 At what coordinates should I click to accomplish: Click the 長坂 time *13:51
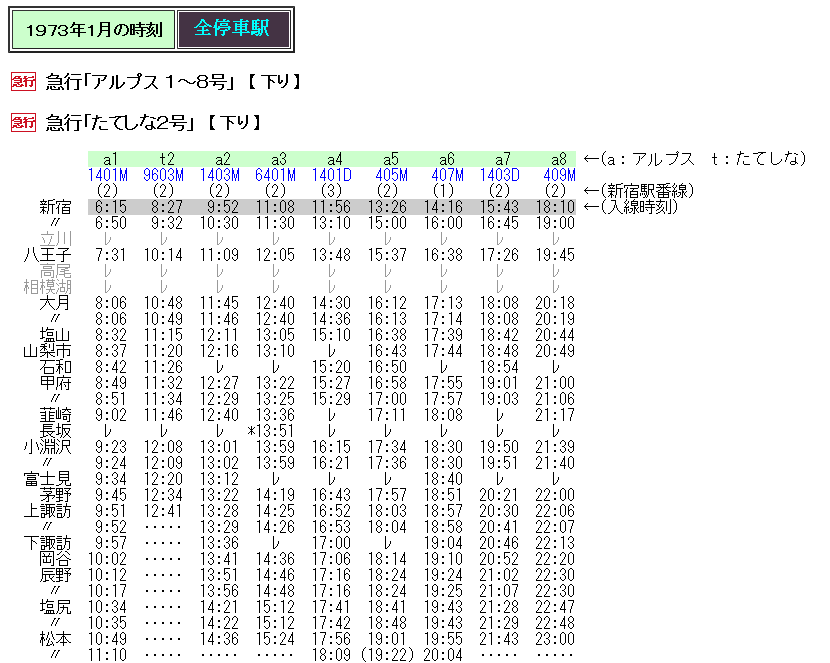[271, 431]
